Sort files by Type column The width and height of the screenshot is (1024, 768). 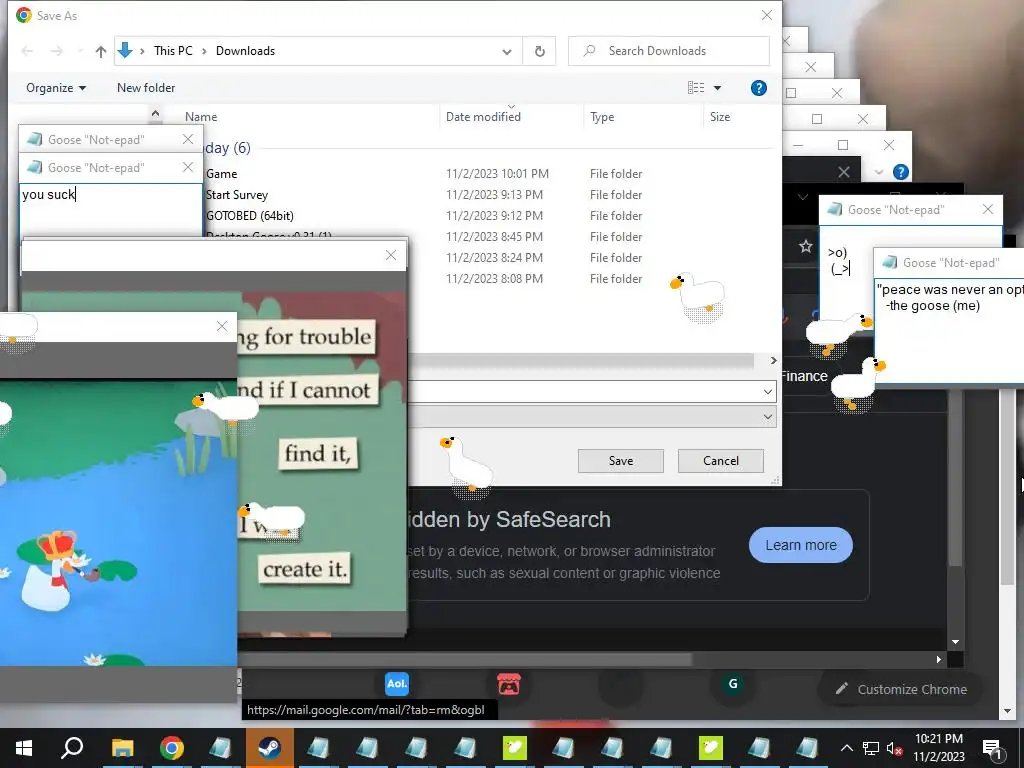coord(602,117)
